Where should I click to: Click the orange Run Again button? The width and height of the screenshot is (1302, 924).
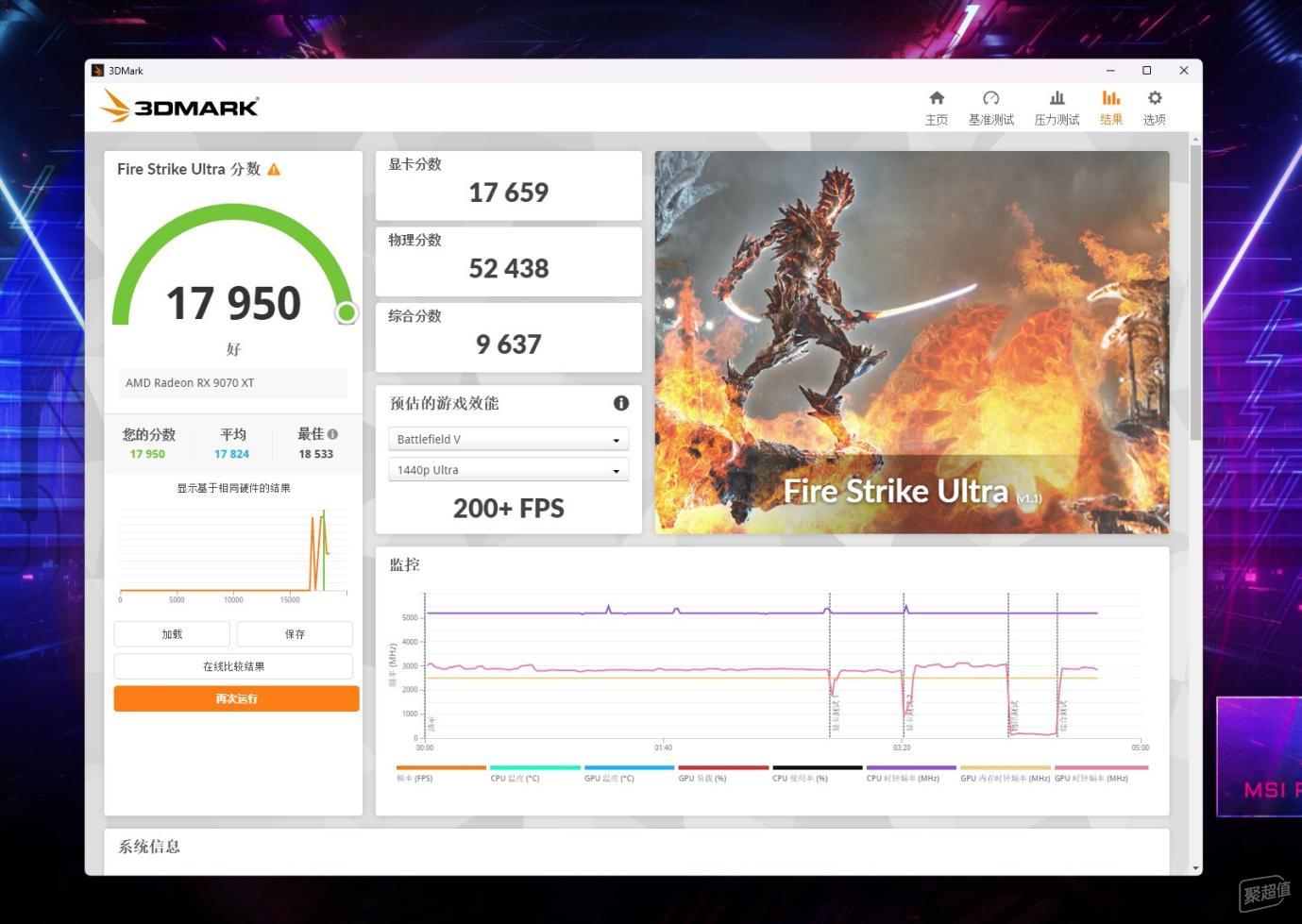(236, 698)
